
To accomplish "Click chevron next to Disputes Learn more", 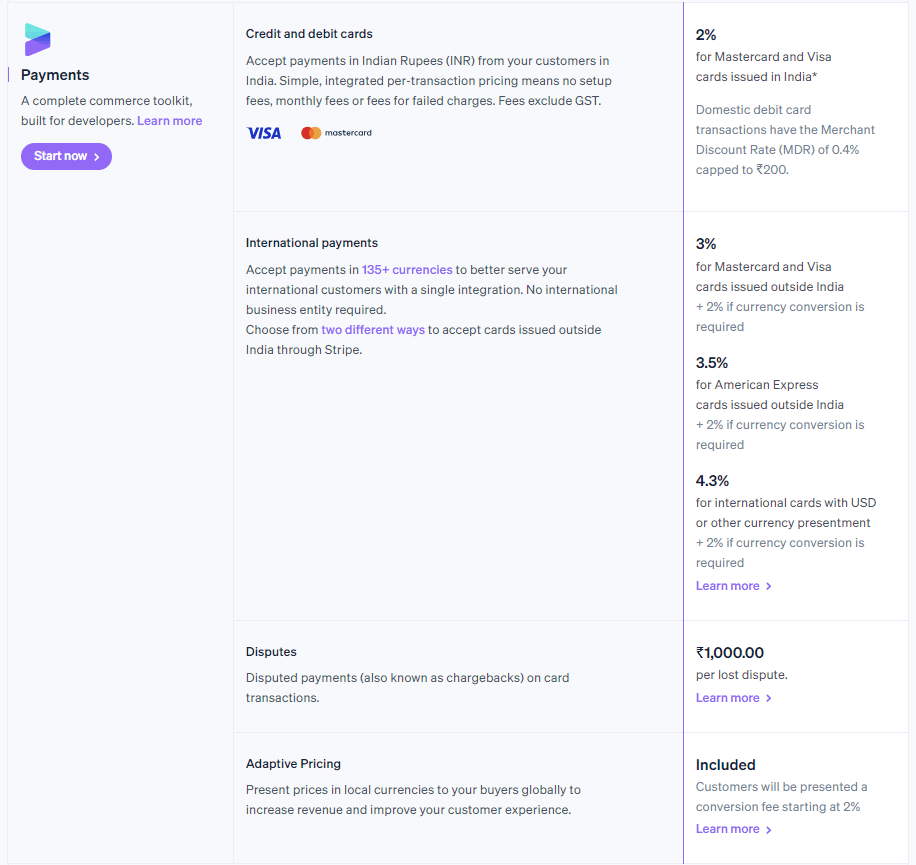I will click(768, 697).
